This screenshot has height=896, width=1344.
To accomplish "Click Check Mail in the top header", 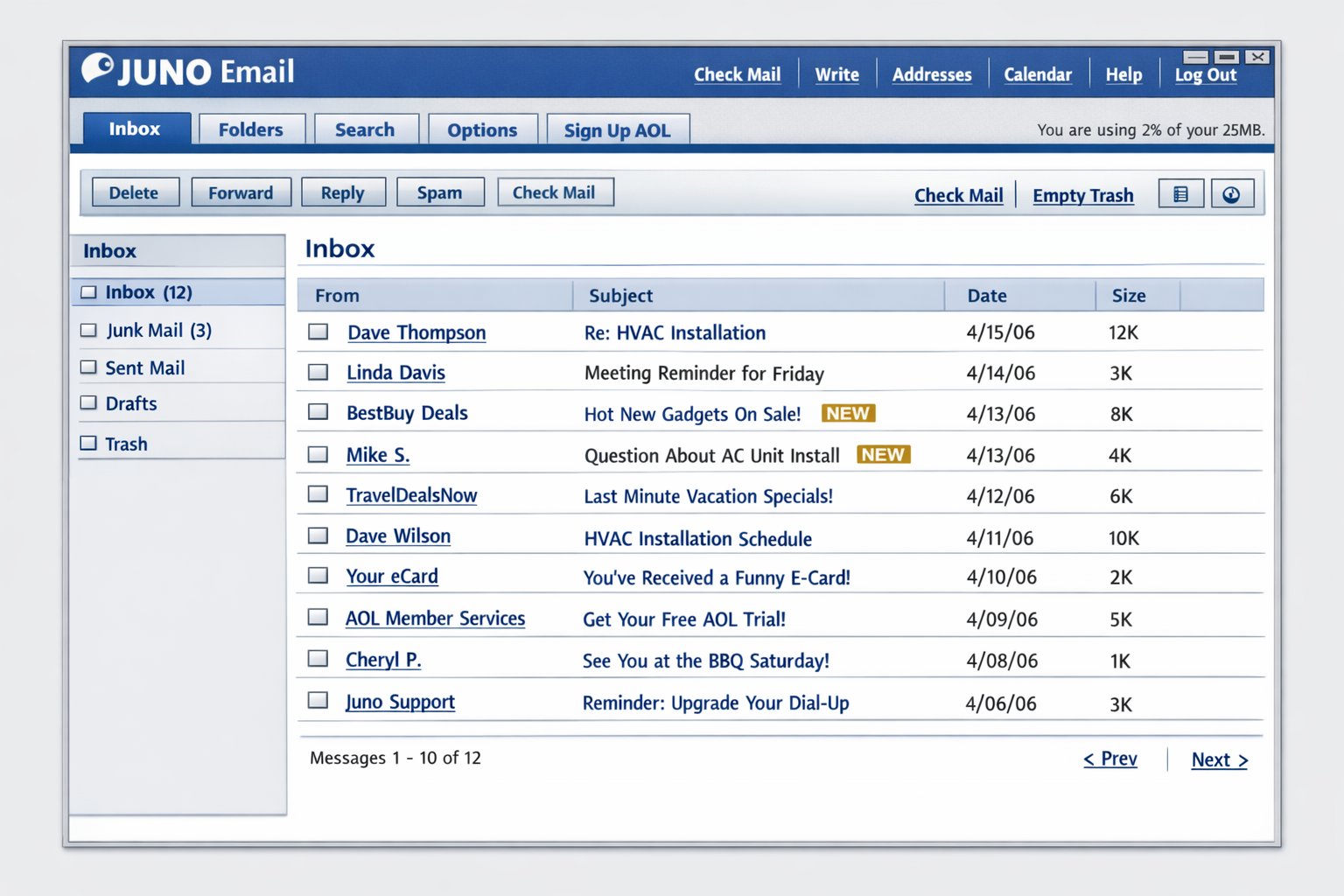I will coord(738,74).
